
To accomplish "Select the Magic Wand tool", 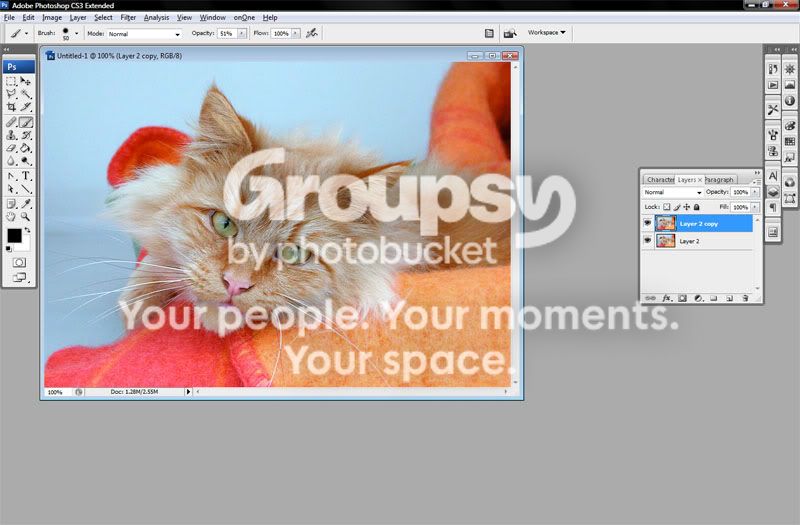I will point(26,94).
